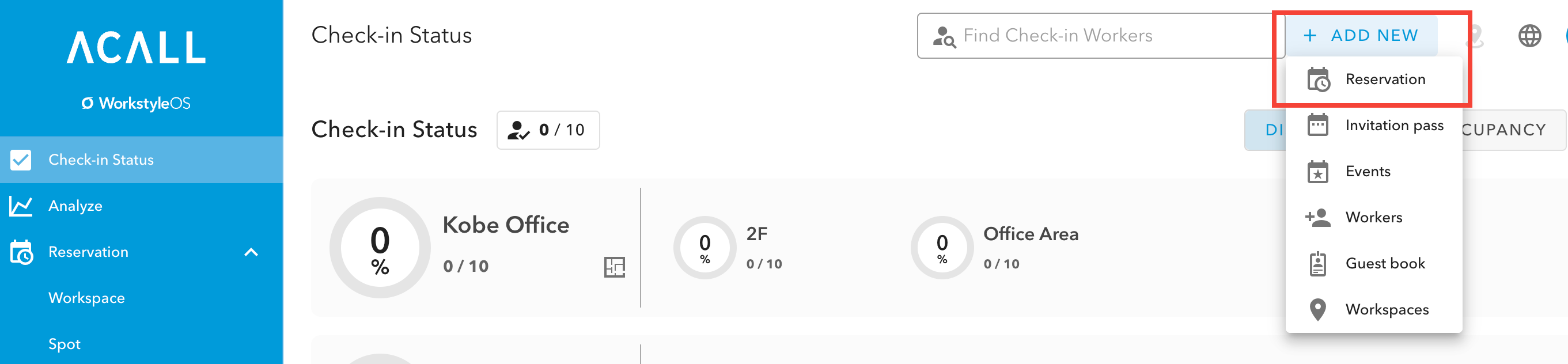Choose Workers in the Add New menu
1568x364 pixels.
click(x=1373, y=217)
